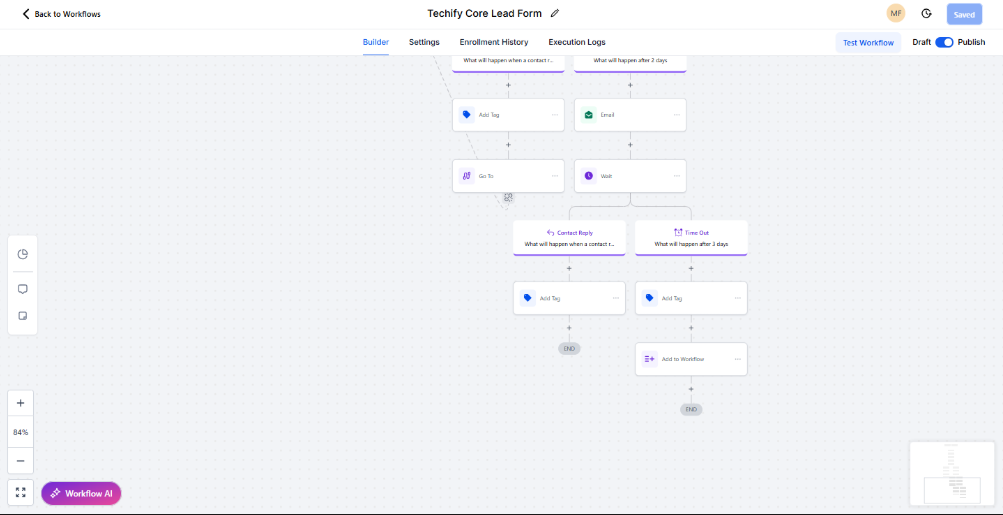Open the MF user avatar

(896, 13)
